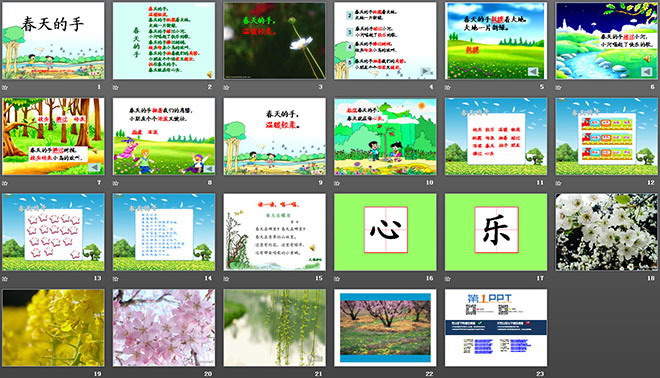Select slide 22 peach orchard photo
Screen dimensions: 660x378
(385, 327)
